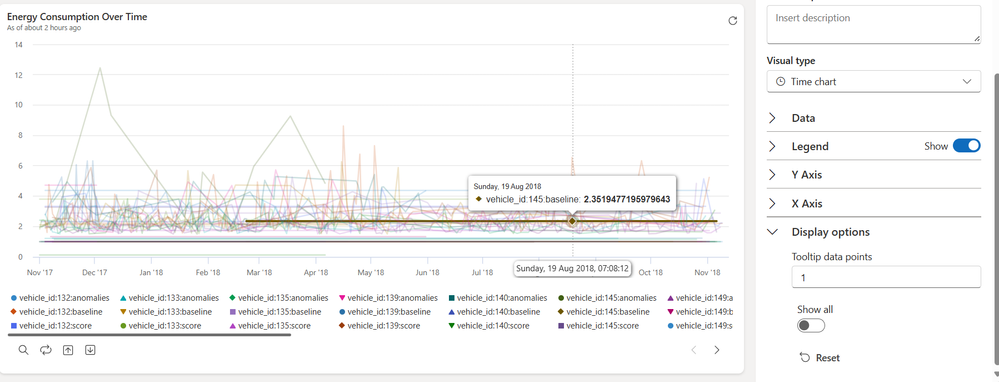999x382 pixels.
Task: Expand the Y Axis section
Action: click(x=873, y=174)
